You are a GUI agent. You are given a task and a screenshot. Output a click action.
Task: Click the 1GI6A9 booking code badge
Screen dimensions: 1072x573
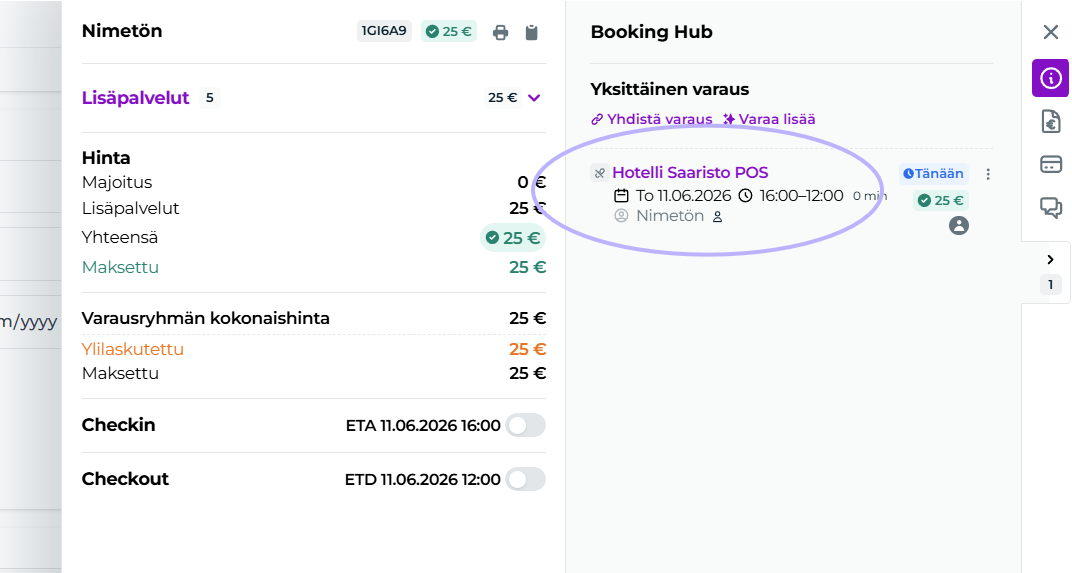(x=384, y=31)
